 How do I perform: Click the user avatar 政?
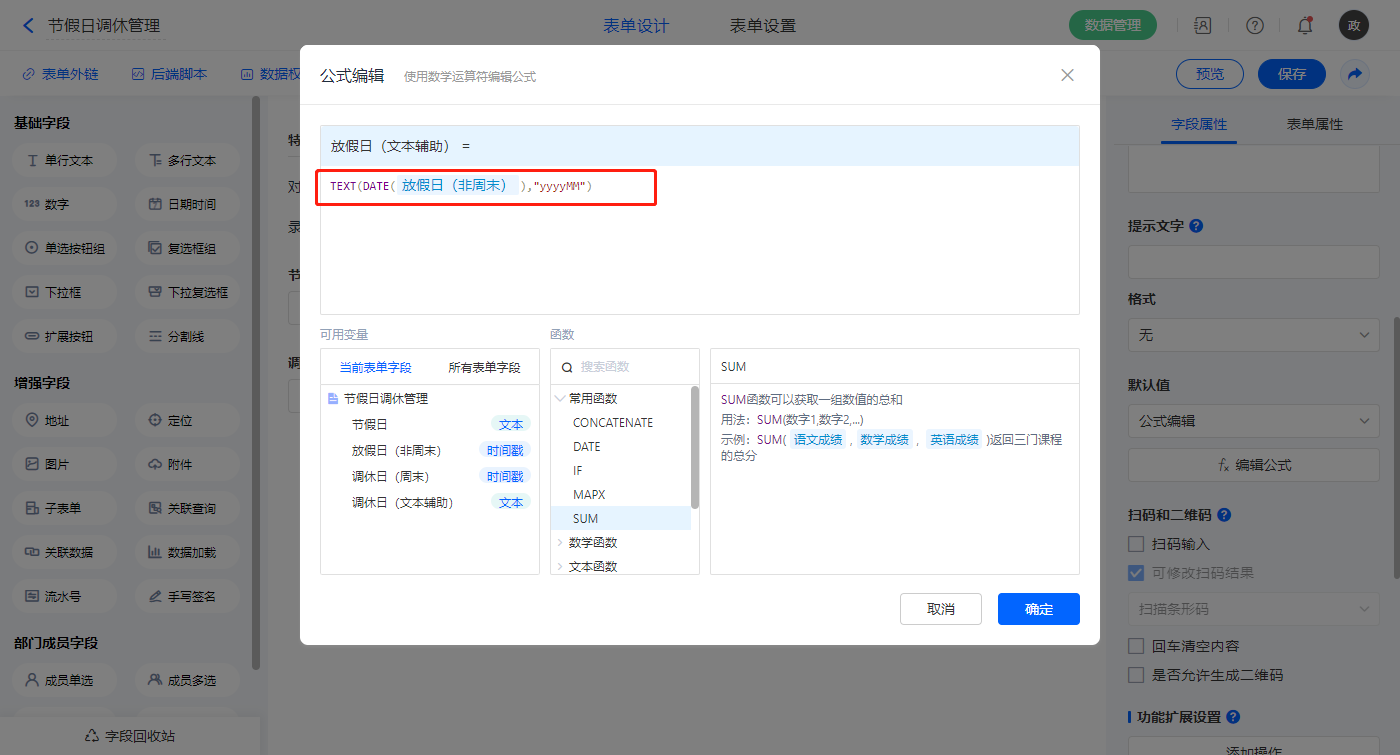pos(1353,26)
